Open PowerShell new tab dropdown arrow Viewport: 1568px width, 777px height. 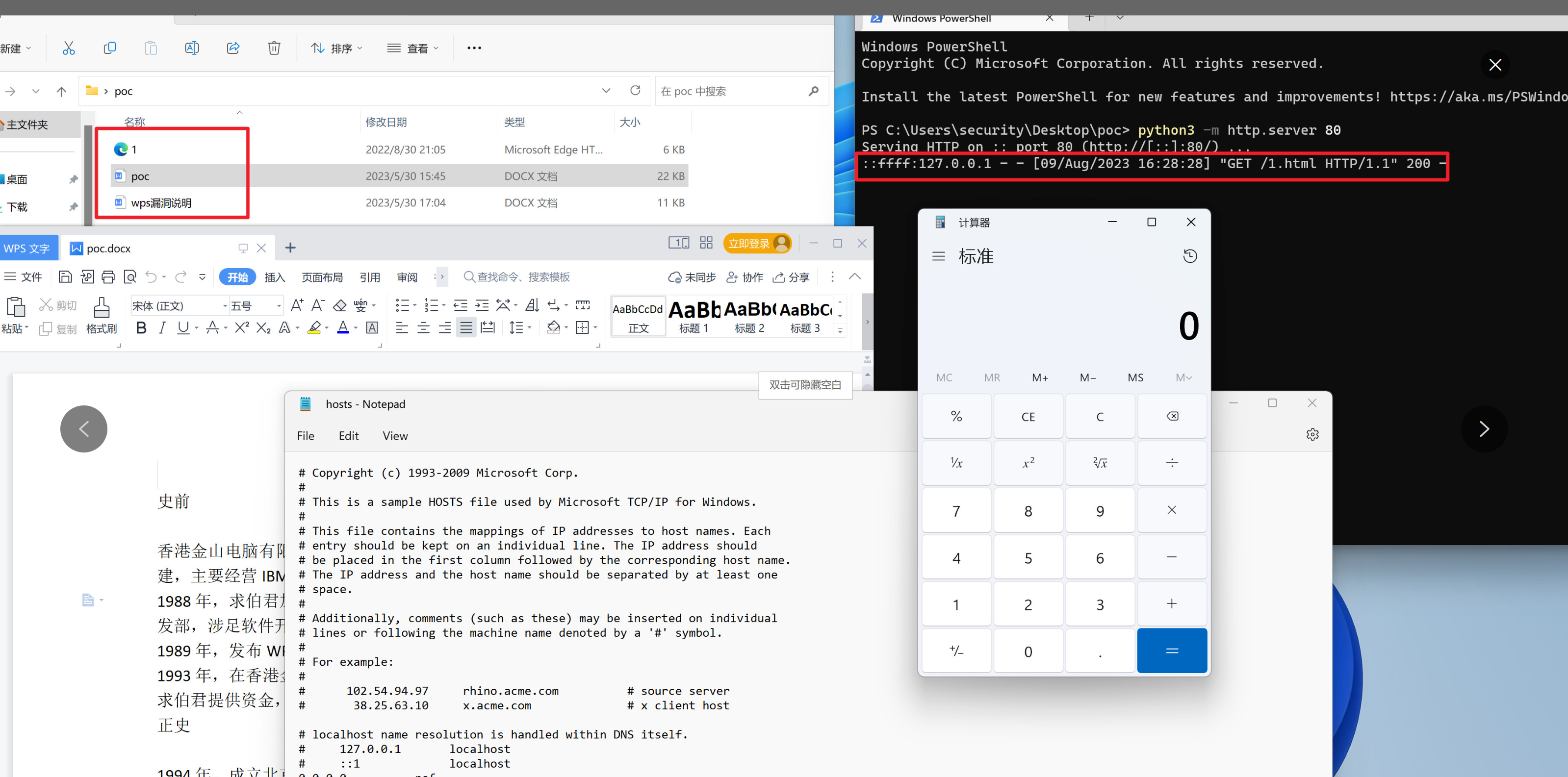click(x=1119, y=18)
